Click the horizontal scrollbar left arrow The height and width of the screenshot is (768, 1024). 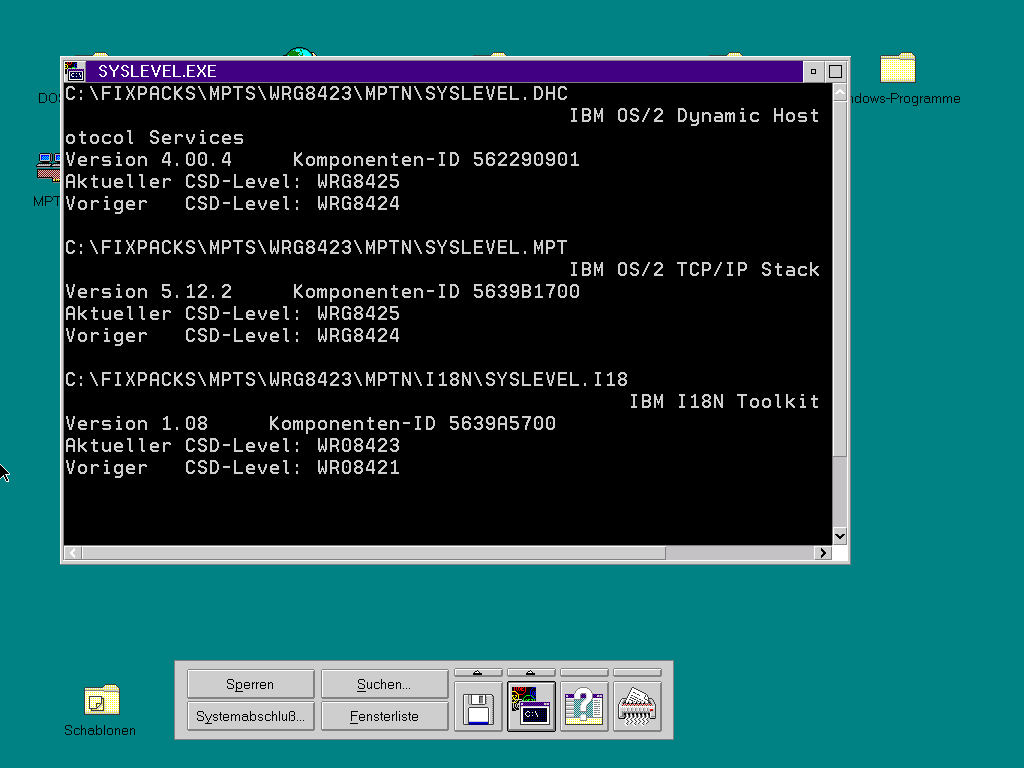pos(72,553)
